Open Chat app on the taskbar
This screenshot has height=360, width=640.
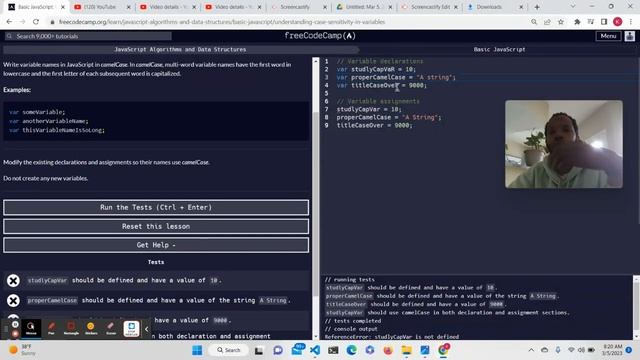278,350
